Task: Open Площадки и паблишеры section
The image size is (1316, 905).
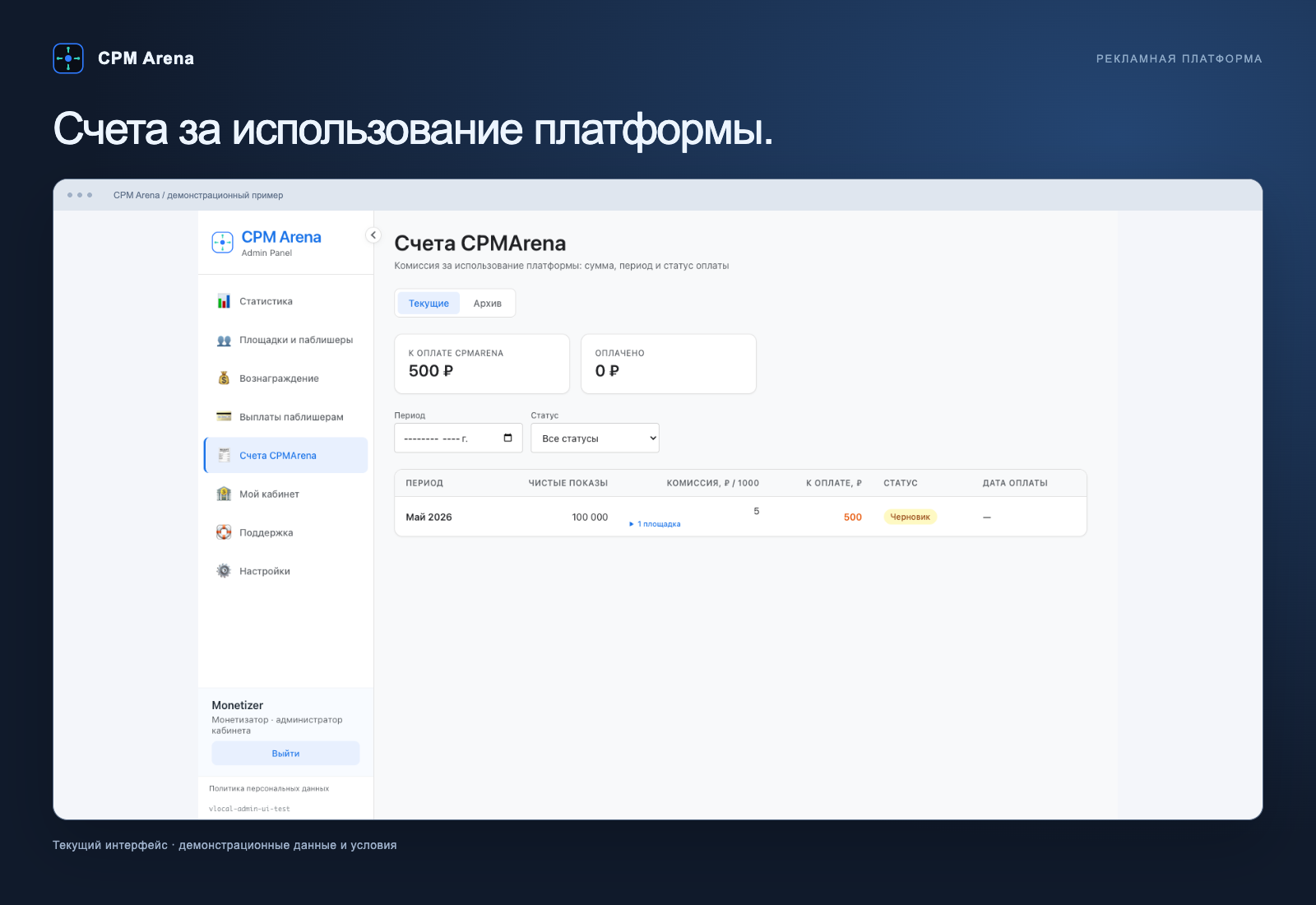Action: [x=286, y=340]
